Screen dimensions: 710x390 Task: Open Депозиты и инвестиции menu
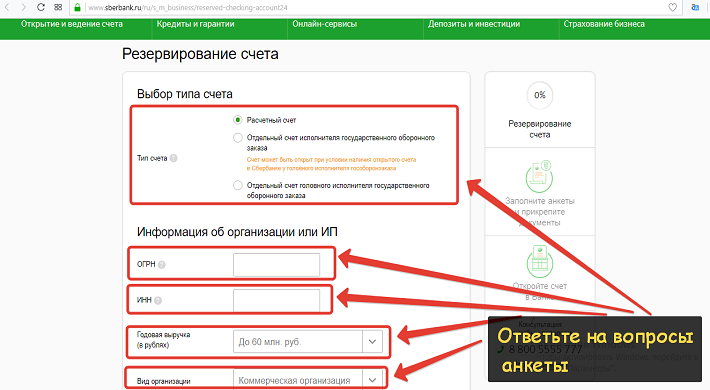click(x=474, y=24)
